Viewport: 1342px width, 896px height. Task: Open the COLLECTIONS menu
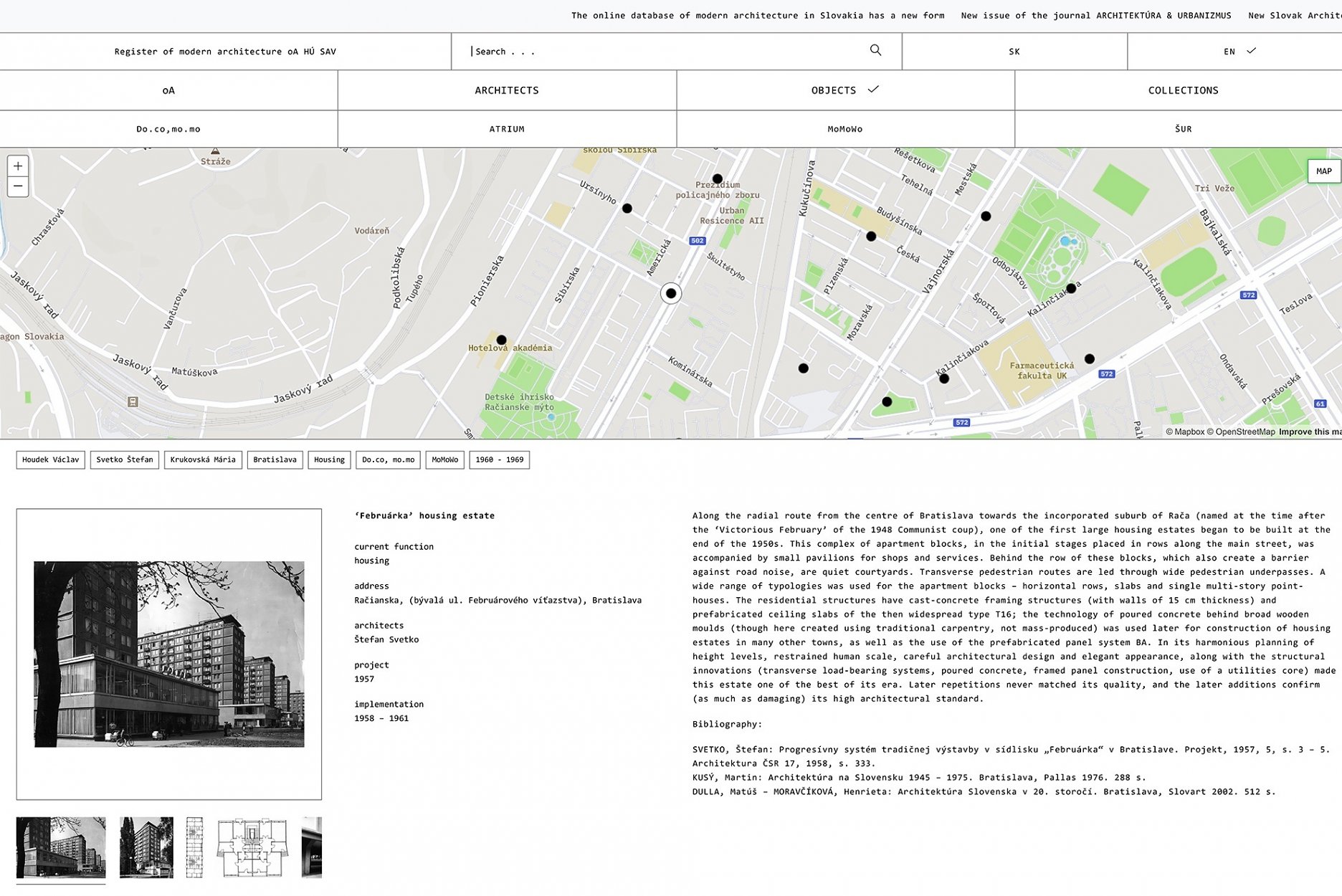coord(1183,90)
